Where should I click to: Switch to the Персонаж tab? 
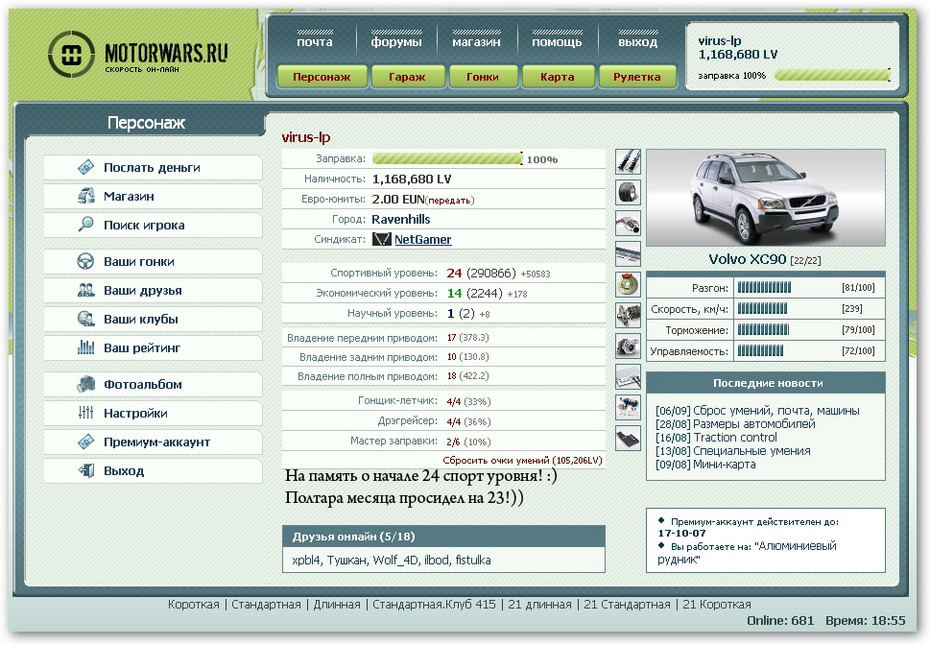point(321,77)
